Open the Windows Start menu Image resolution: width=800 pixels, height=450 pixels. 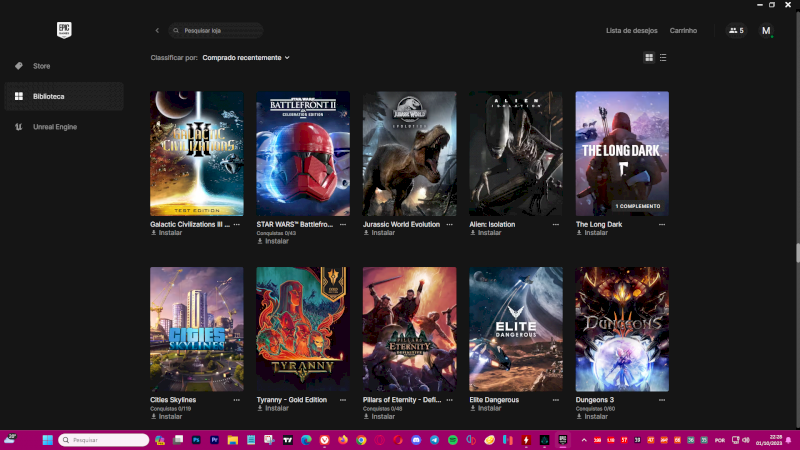coord(47,440)
